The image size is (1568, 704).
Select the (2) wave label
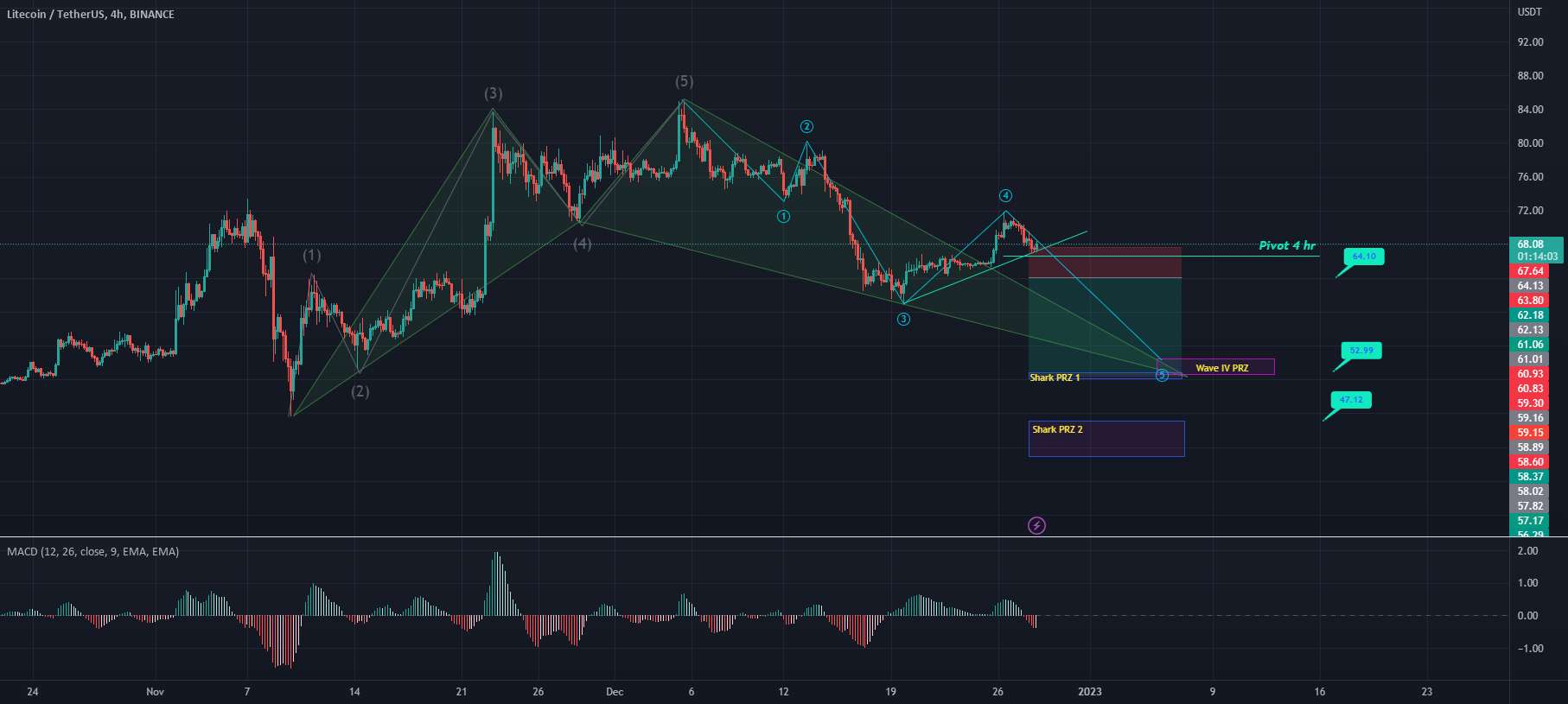(x=360, y=391)
